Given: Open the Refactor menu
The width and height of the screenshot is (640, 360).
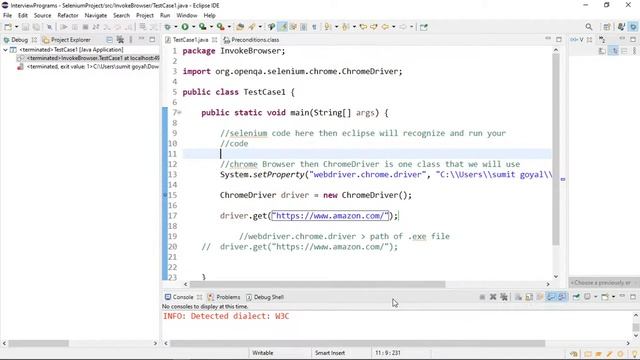Looking at the screenshot, I should 68,16.
